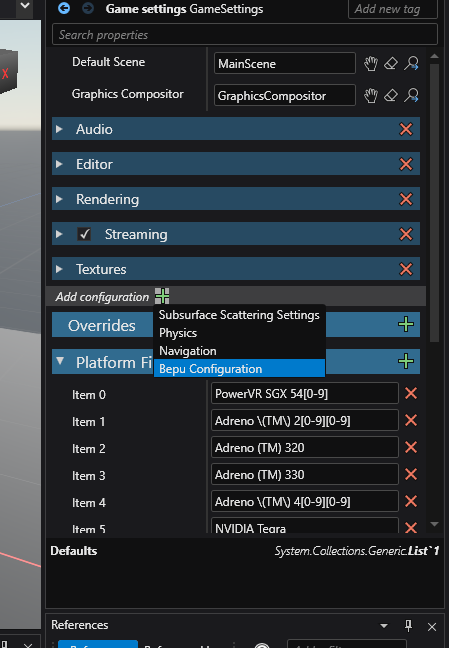Edit the Adreno (TM) 320 field
This screenshot has width=449, height=648.
(305, 447)
